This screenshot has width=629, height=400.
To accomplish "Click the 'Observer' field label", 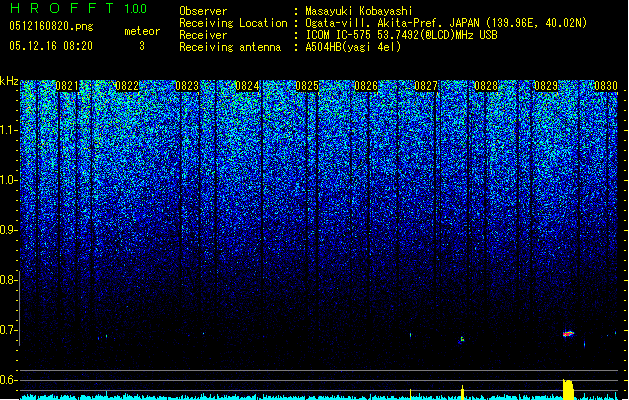I will pyautogui.click(x=203, y=11).
